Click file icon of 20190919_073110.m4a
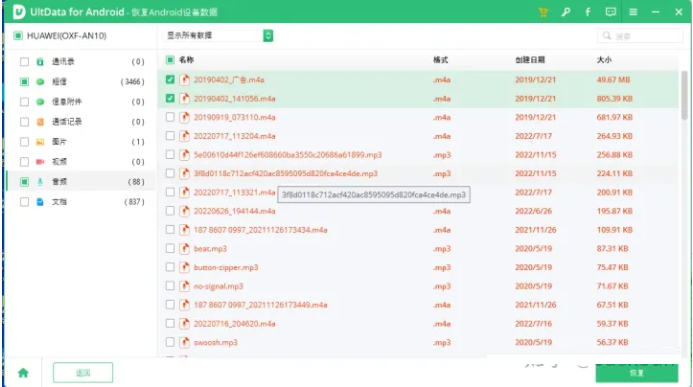This screenshot has height=387, width=693. (x=184, y=118)
